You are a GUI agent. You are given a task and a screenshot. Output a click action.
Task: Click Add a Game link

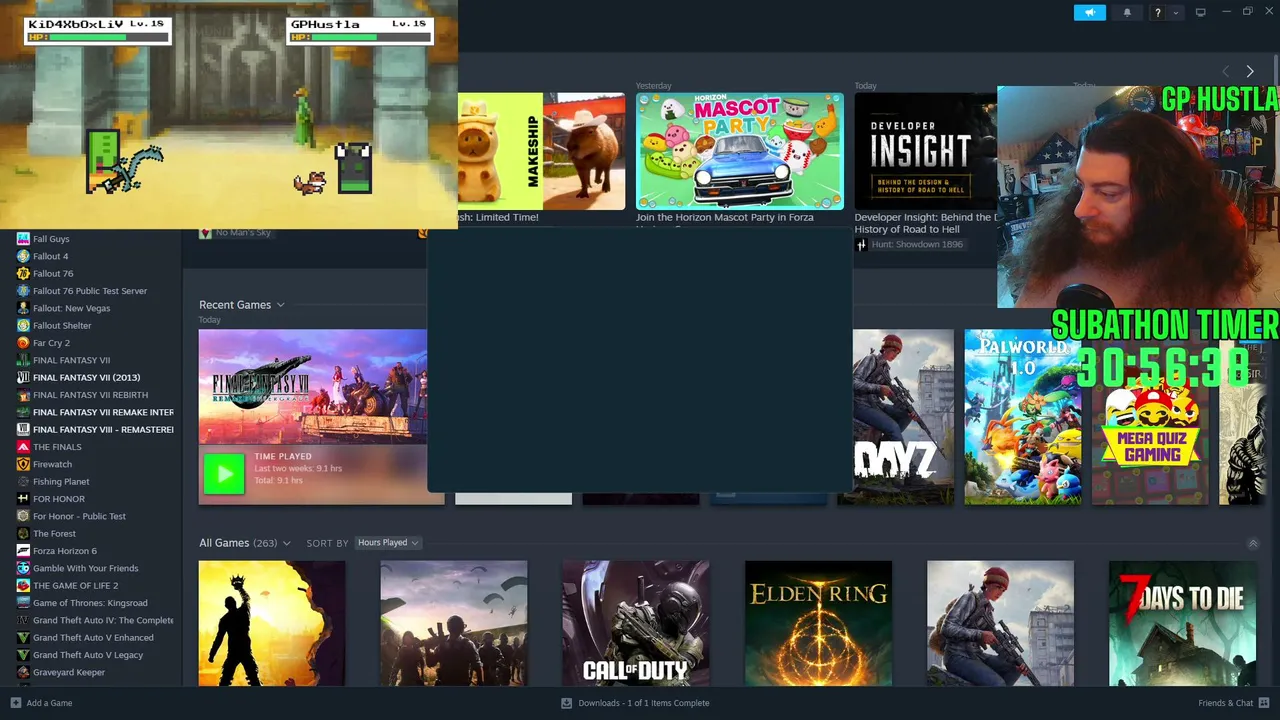coord(49,703)
